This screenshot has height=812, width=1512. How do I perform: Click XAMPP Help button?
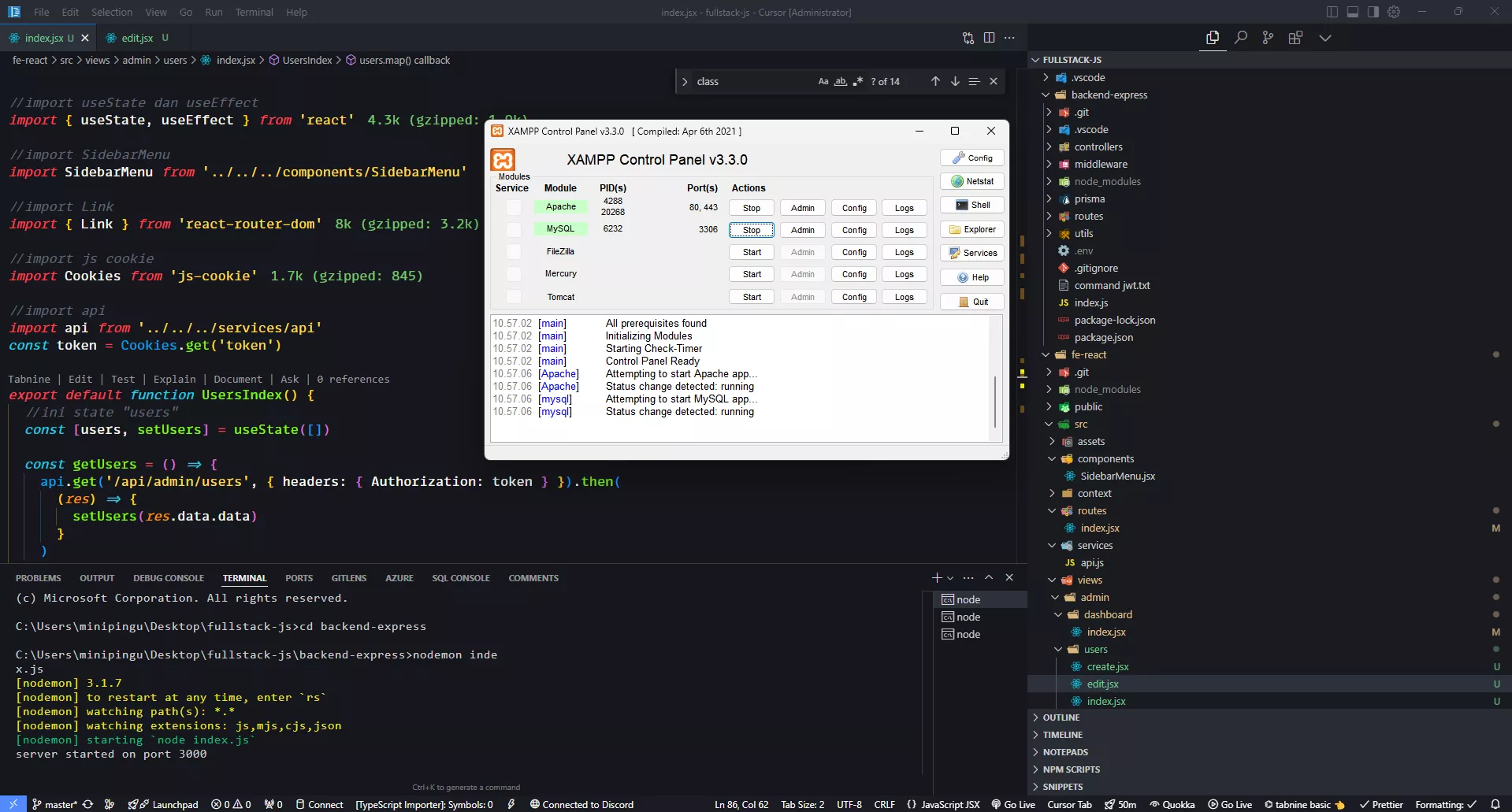pos(972,277)
